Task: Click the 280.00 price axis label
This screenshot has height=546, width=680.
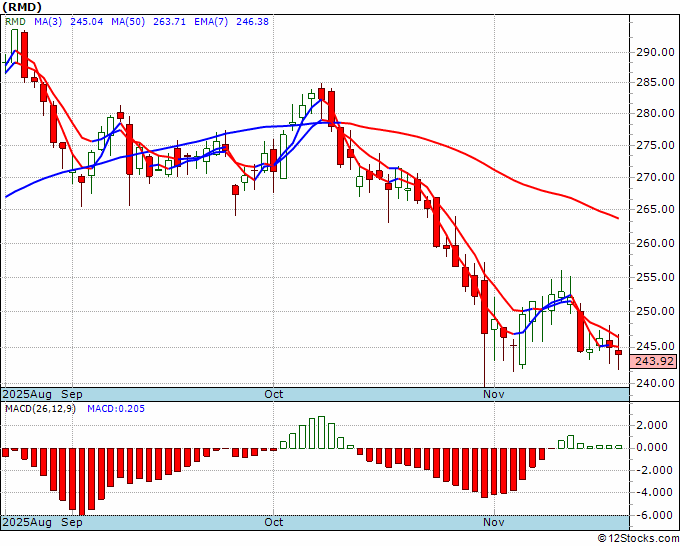Action: point(655,113)
